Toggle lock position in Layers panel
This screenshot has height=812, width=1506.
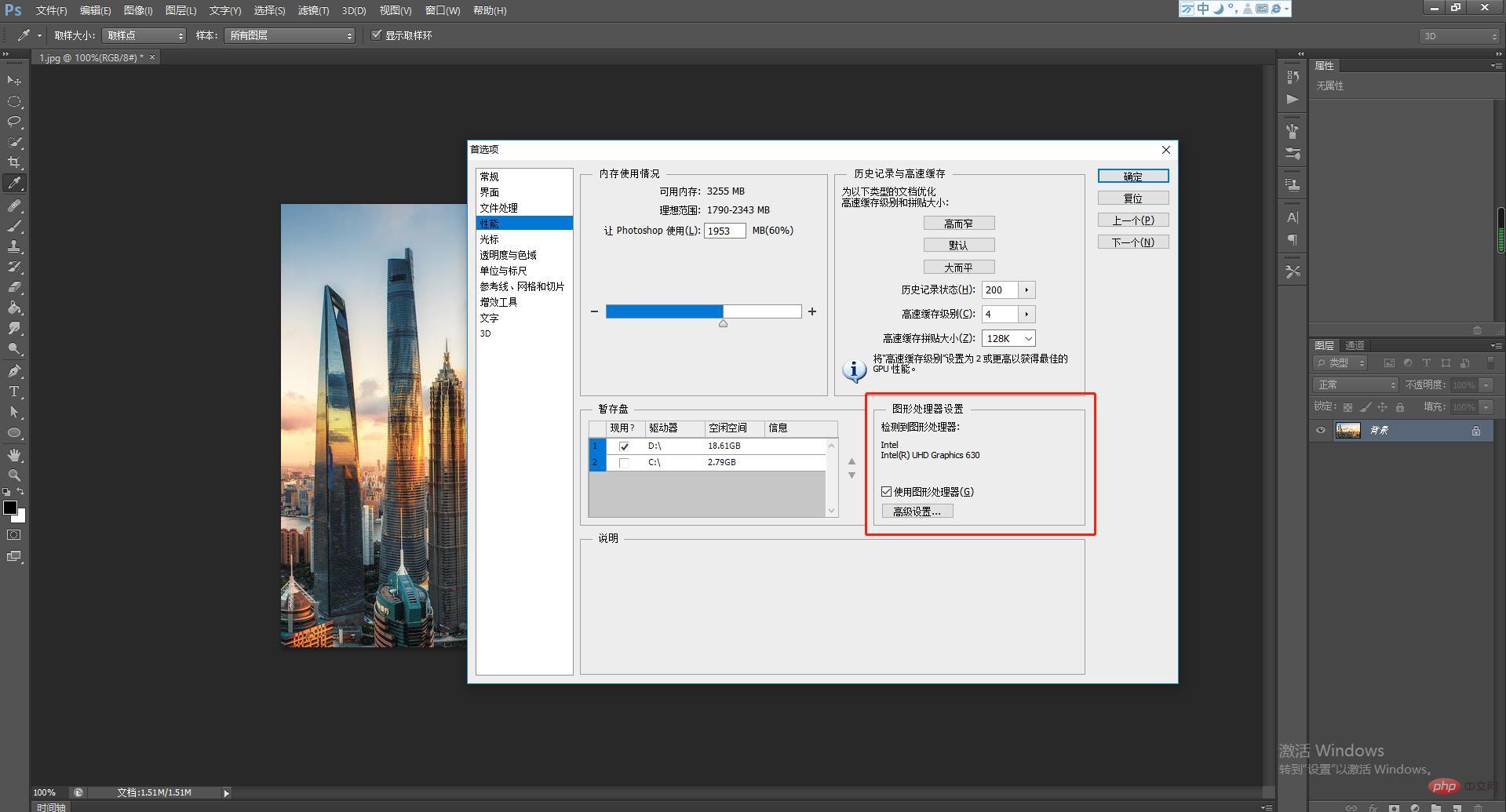(1383, 407)
